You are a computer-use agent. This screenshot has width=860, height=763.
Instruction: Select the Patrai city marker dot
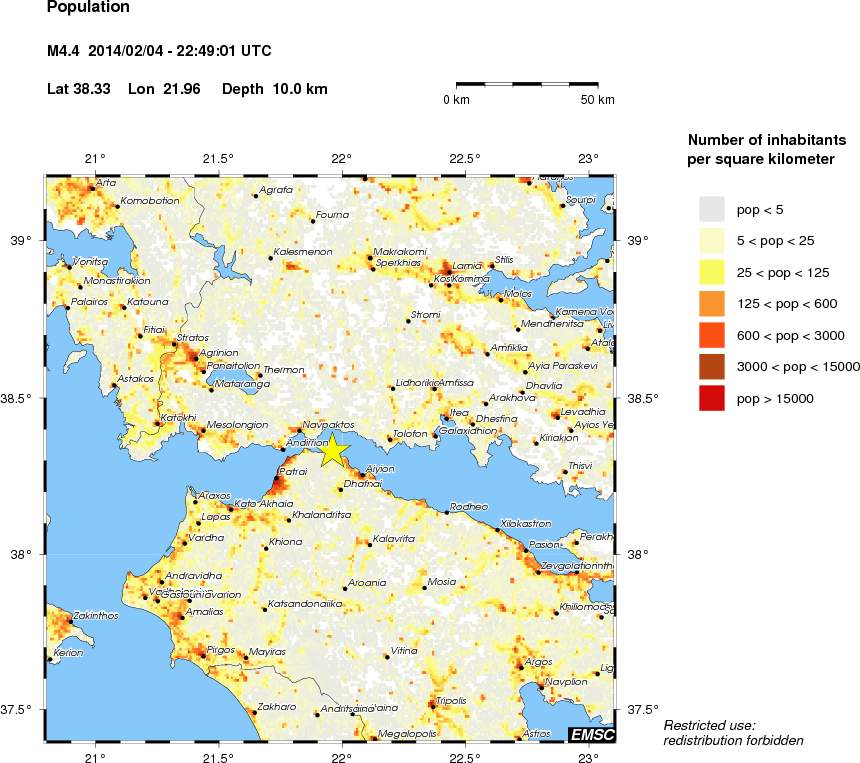coord(276,479)
